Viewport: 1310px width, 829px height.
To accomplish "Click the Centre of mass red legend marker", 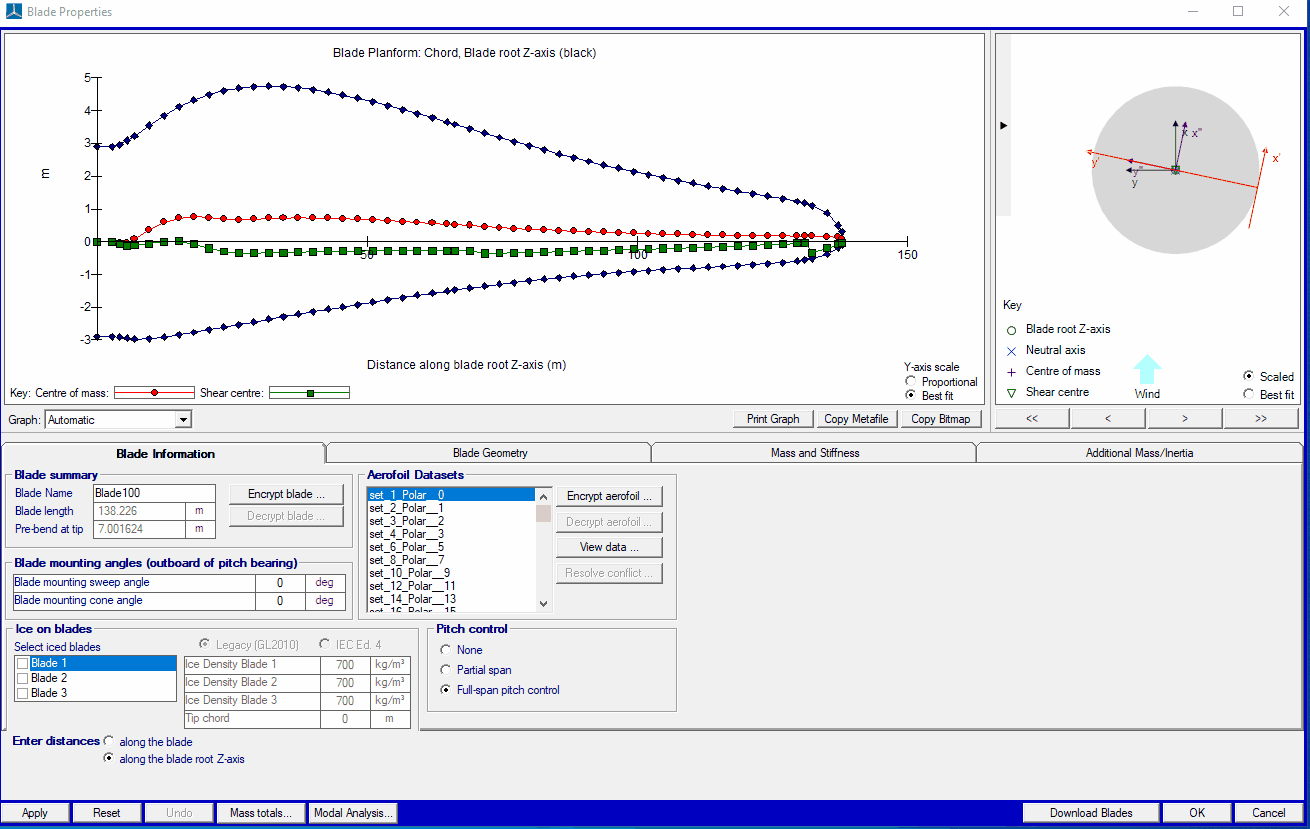I will pyautogui.click(x=153, y=393).
